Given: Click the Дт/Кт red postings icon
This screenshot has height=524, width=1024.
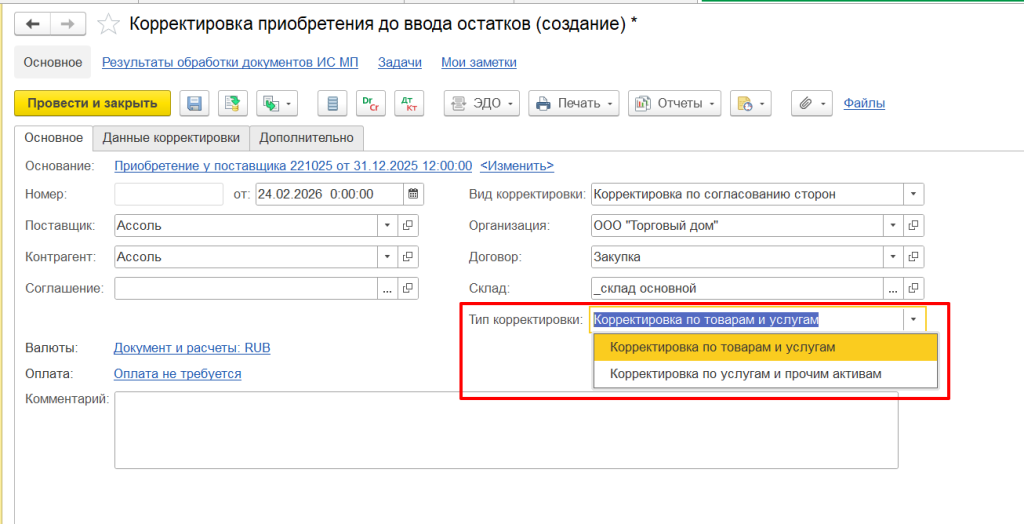Looking at the screenshot, I should click(408, 103).
